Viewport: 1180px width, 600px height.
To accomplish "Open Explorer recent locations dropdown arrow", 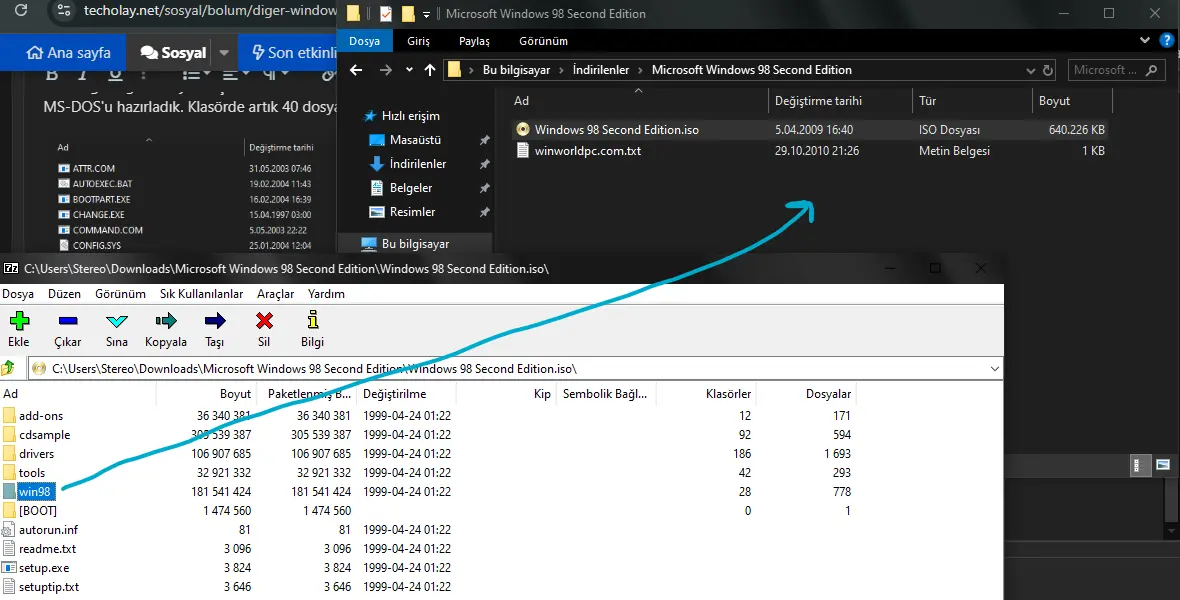I will pyautogui.click(x=409, y=70).
